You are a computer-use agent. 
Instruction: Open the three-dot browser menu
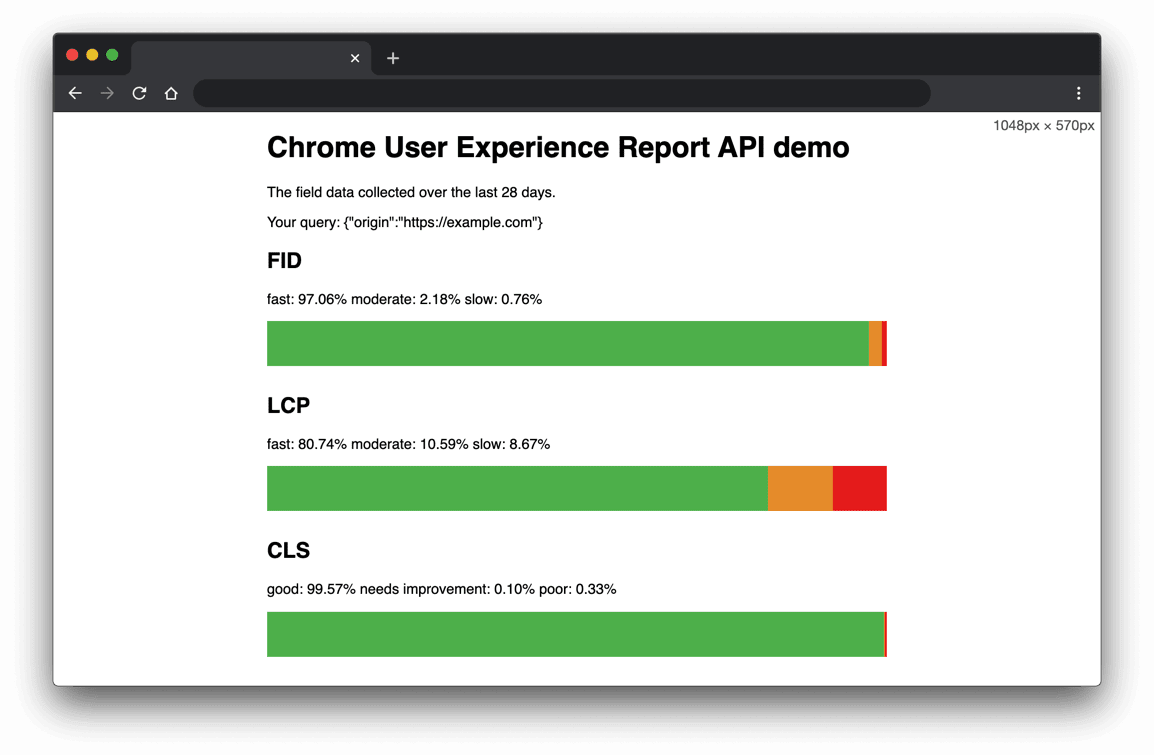[1078, 93]
